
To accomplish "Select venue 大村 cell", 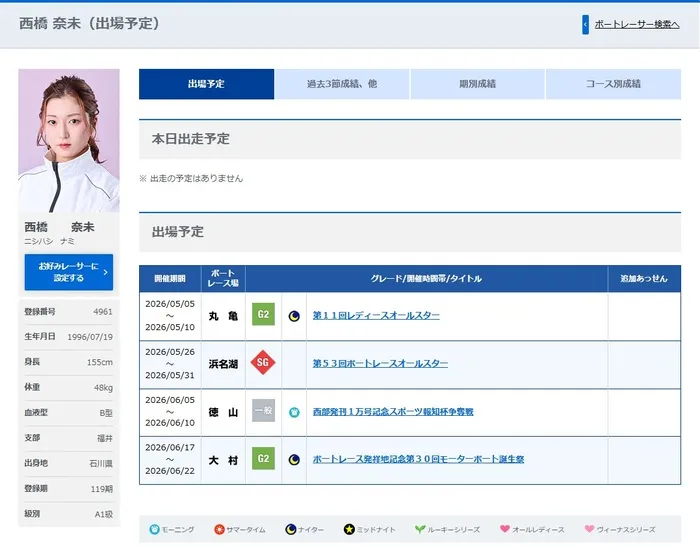I will [223, 460].
